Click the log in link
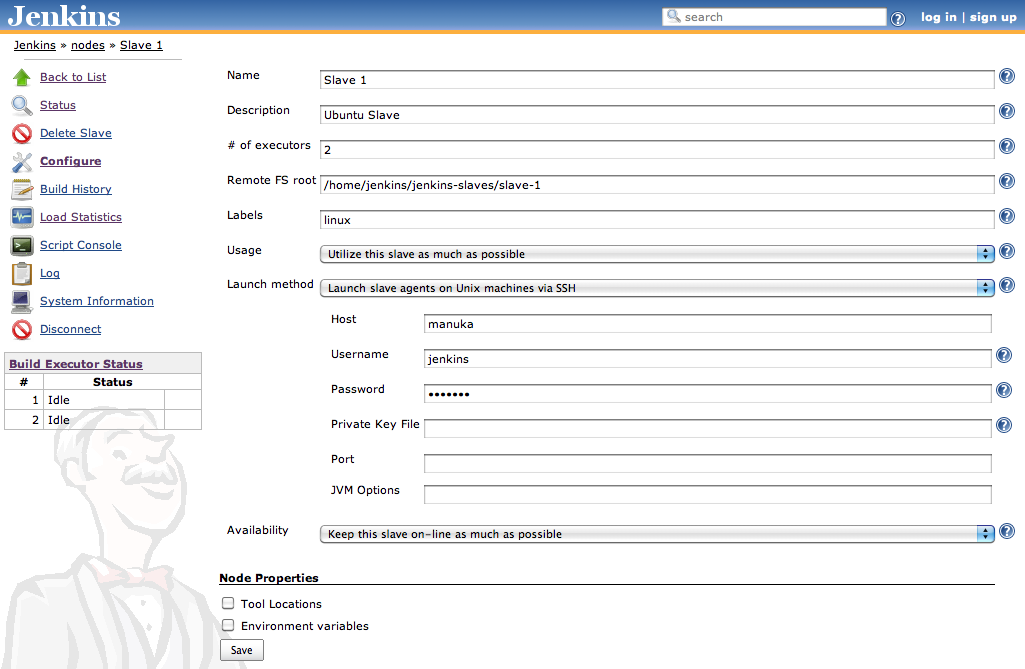This screenshot has width=1025, height=669. [939, 18]
